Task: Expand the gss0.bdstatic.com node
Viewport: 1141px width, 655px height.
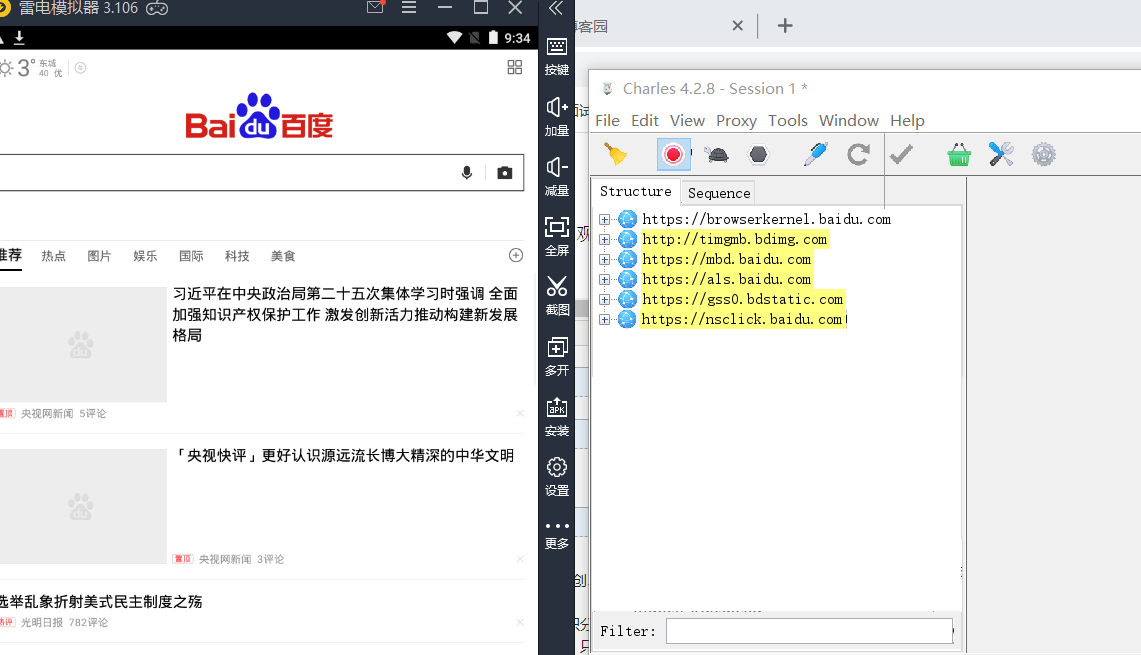Action: pos(604,299)
